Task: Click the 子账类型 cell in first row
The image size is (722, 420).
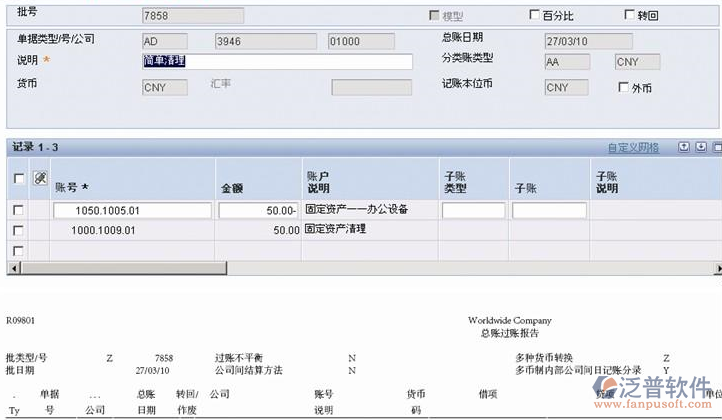Action: (x=473, y=210)
